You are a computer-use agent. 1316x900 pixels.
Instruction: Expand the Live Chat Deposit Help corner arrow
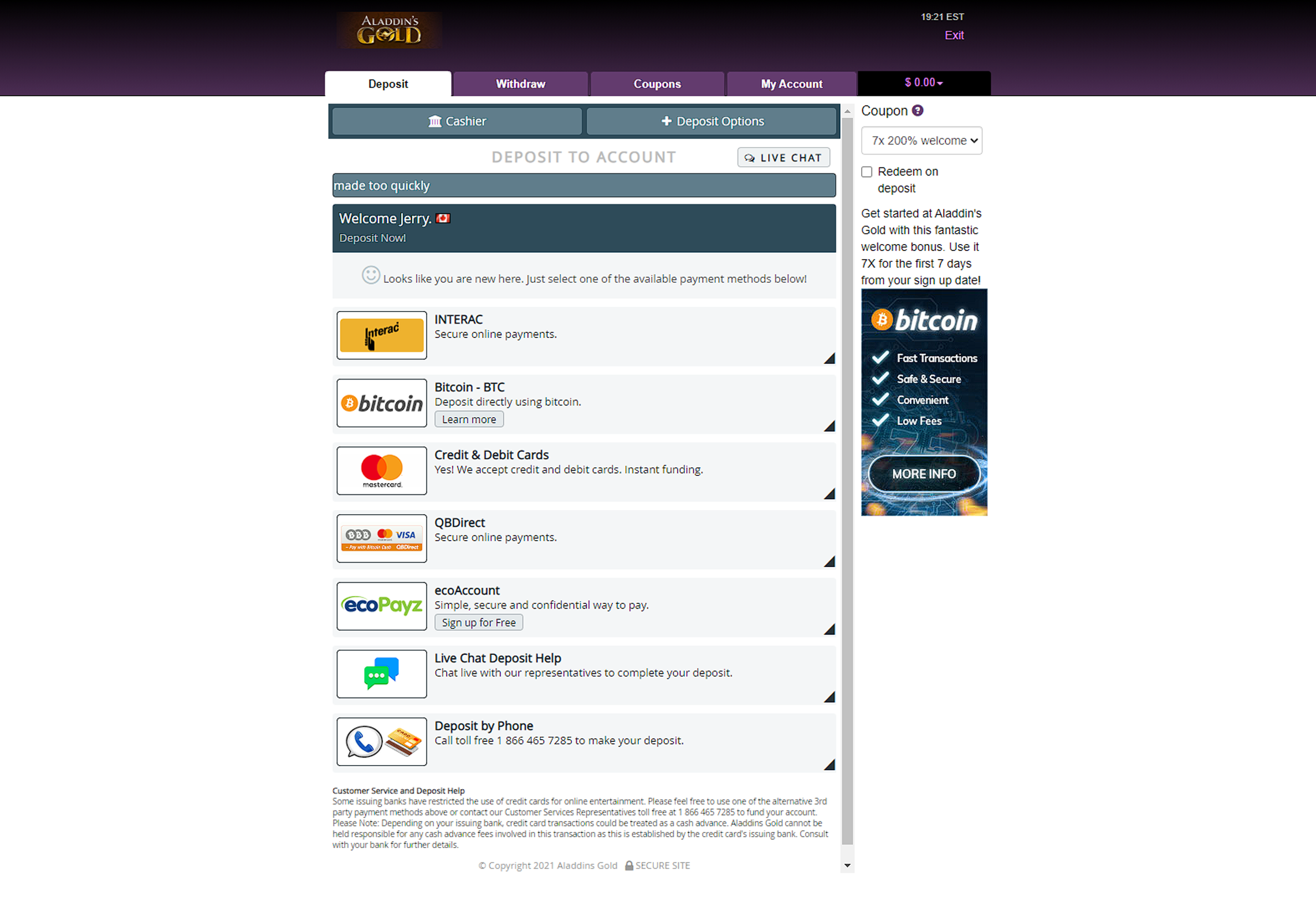point(830,697)
